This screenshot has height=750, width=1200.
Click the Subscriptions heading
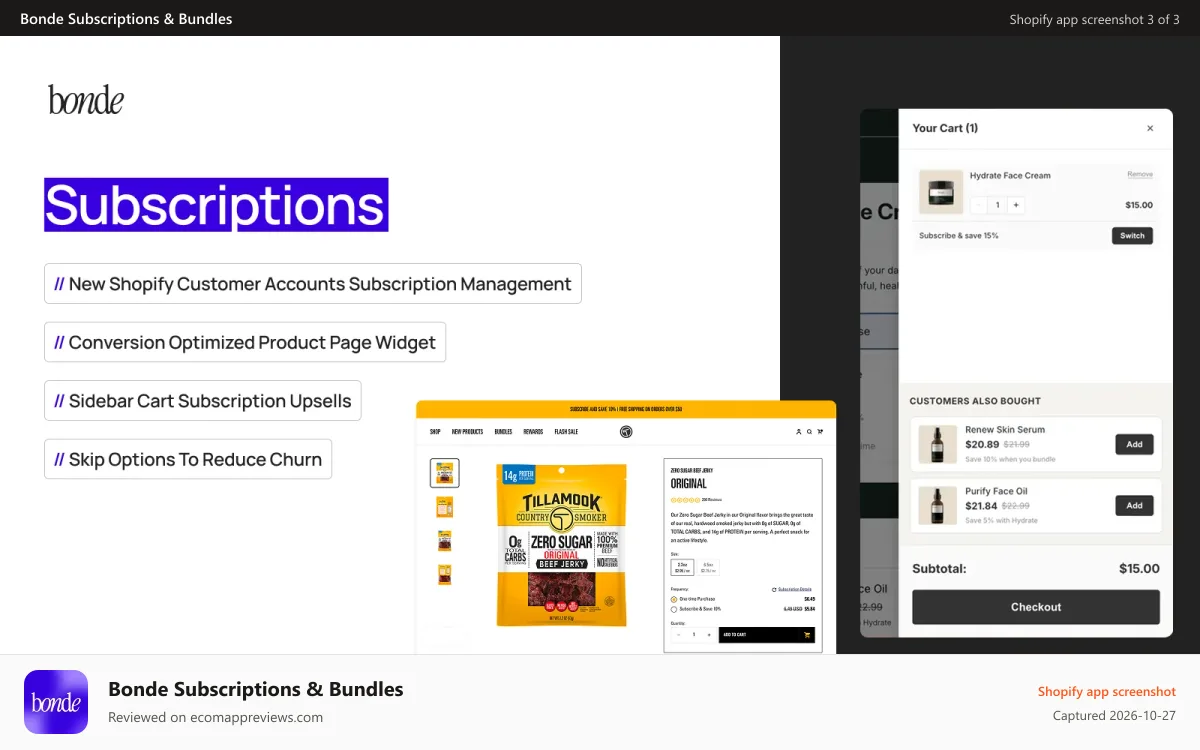tap(216, 205)
